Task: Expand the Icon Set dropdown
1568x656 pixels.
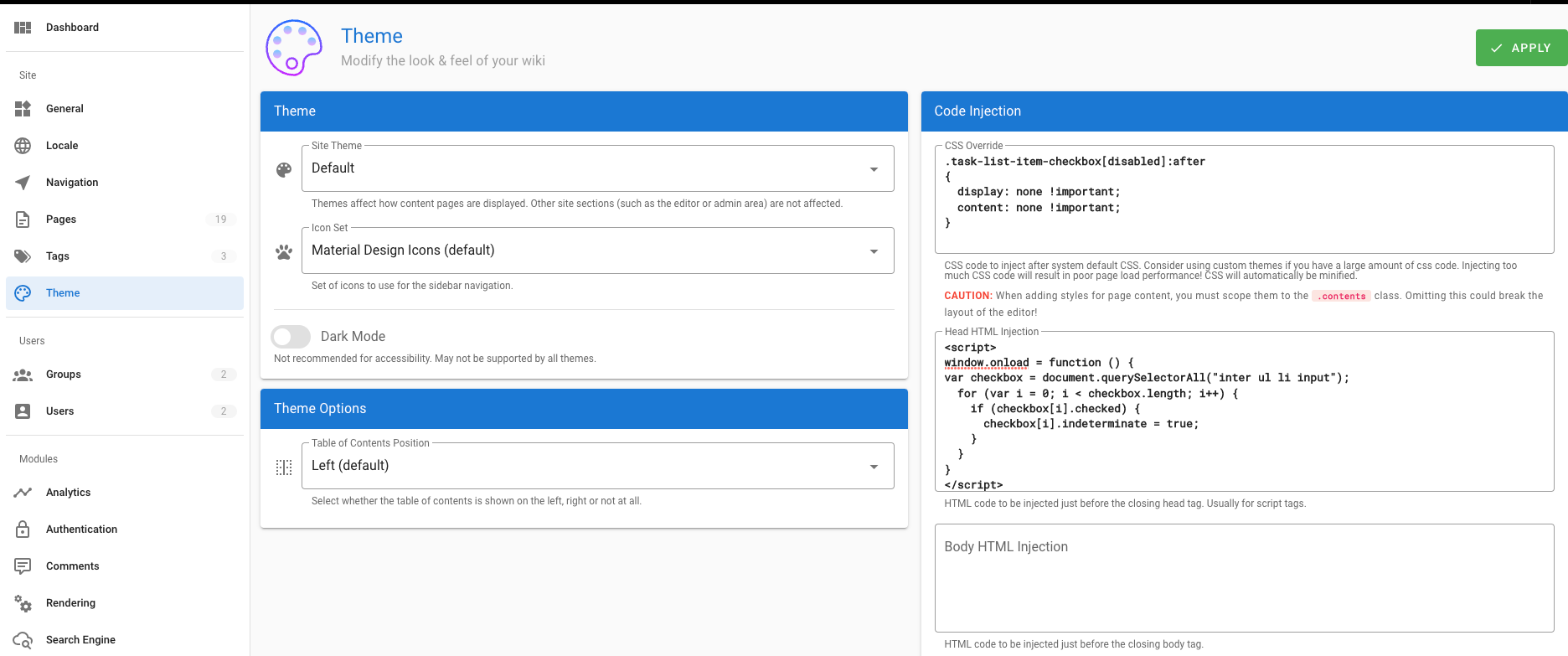Action: 597,251
